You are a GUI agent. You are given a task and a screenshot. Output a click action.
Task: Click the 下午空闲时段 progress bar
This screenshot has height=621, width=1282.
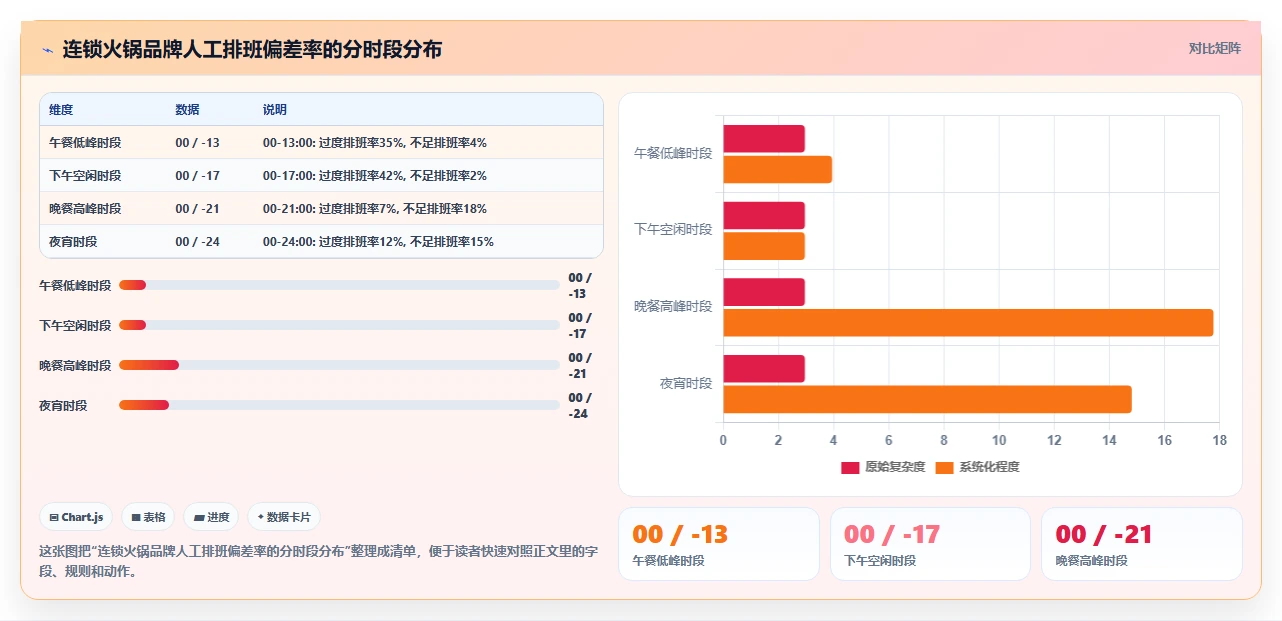point(339,325)
